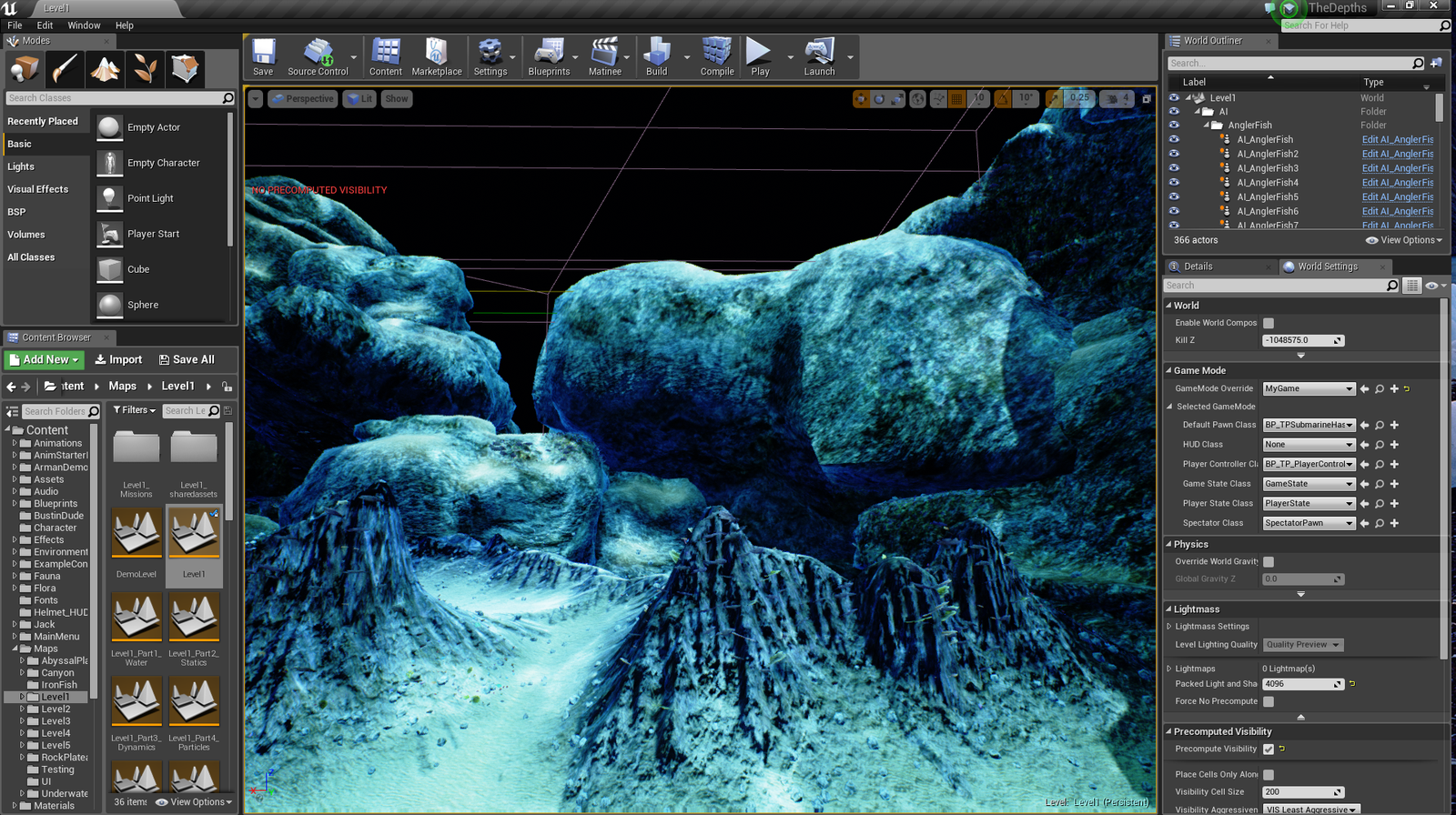The image size is (1456, 815).
Task: Click the Build toolbar icon
Action: click(657, 56)
